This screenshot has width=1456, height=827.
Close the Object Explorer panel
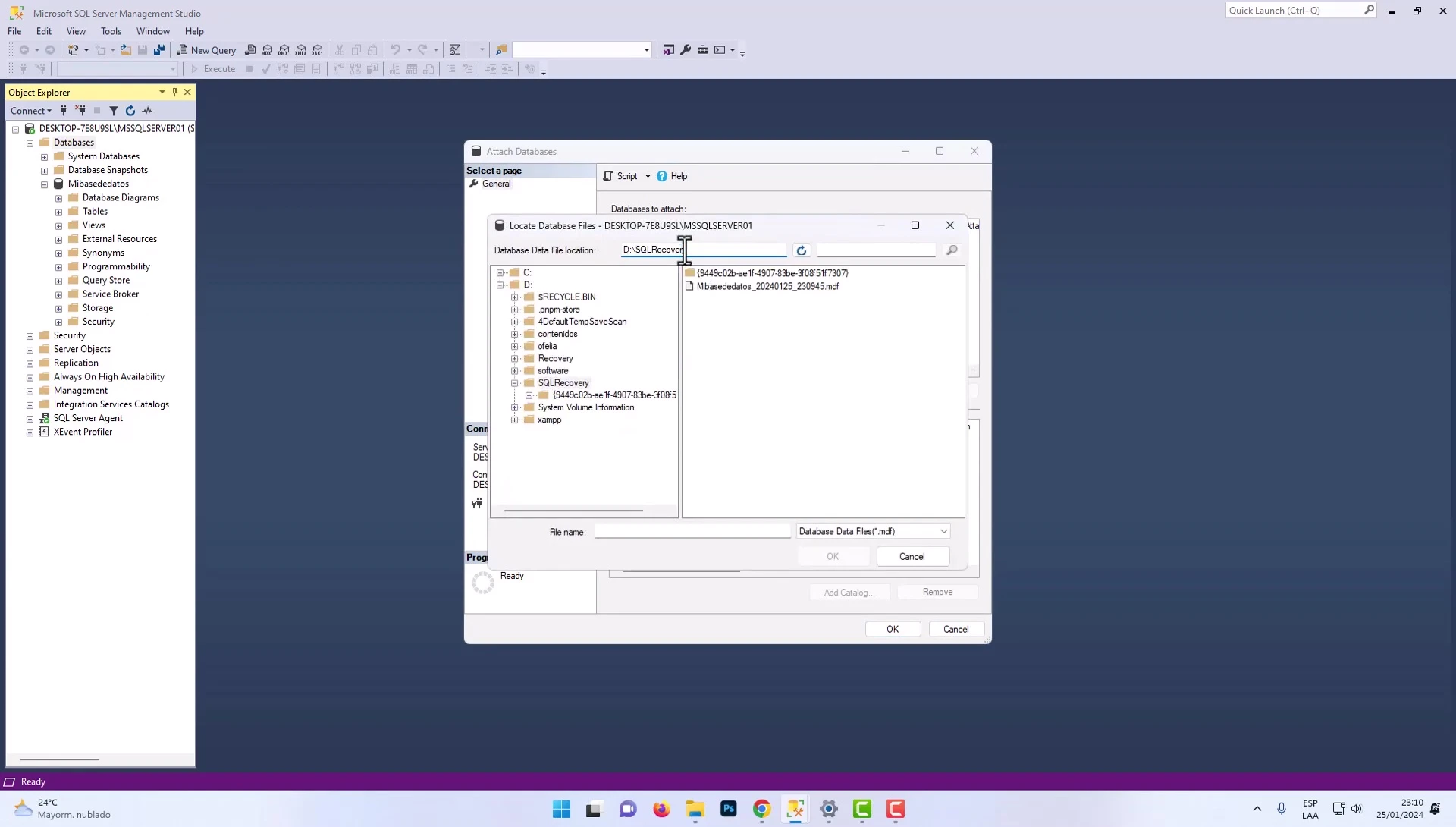(x=187, y=92)
